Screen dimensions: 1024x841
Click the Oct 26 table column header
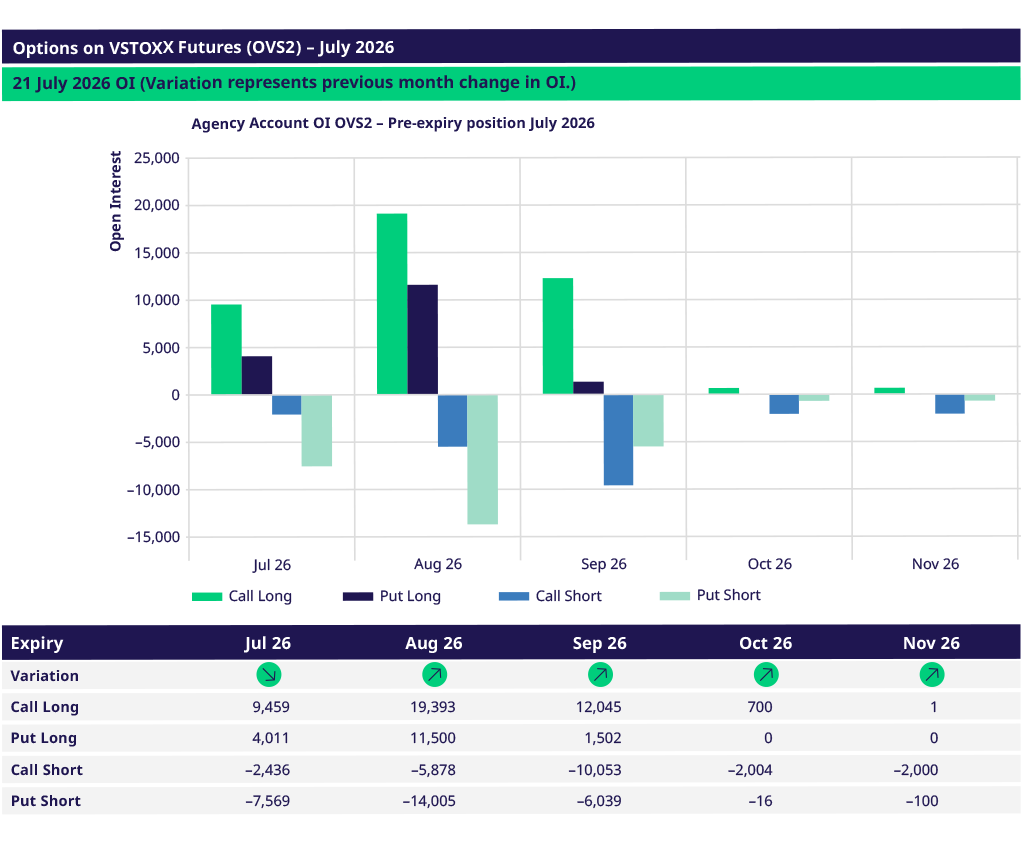coord(765,643)
